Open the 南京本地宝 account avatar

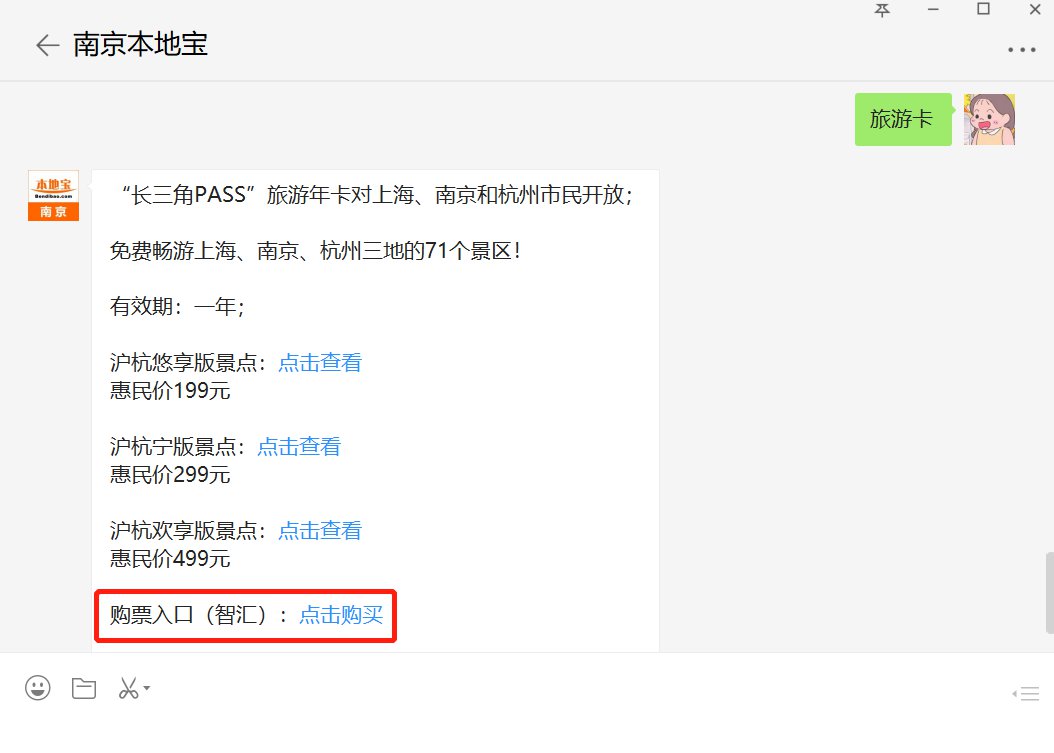coord(53,195)
